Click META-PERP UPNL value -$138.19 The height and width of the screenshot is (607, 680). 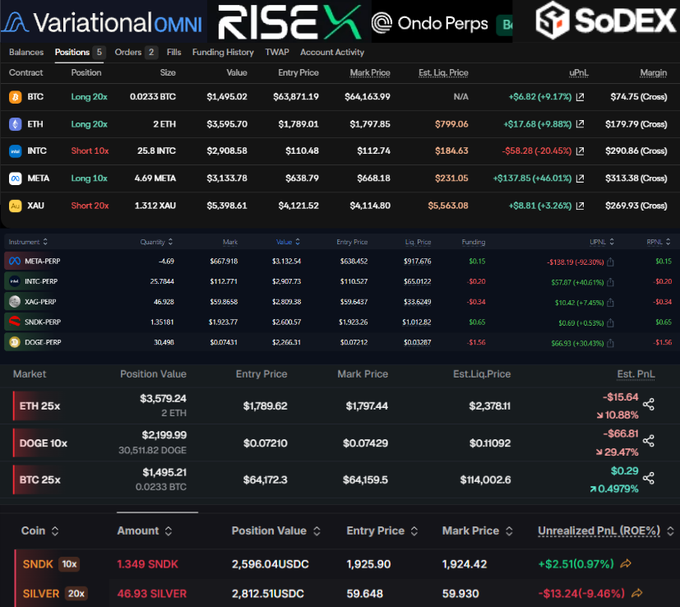[575, 262]
